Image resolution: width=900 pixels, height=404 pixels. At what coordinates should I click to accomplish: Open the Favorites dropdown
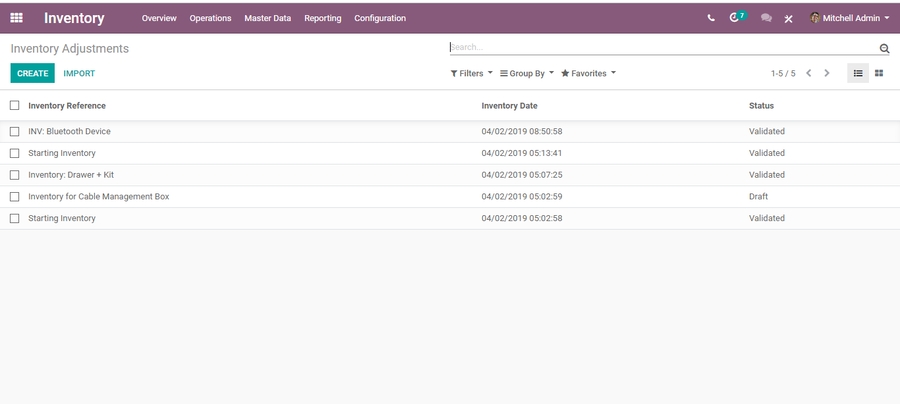[588, 73]
